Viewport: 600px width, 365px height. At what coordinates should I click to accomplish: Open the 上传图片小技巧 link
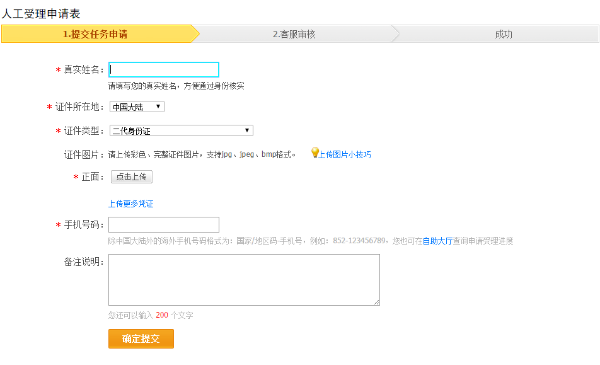345,155
